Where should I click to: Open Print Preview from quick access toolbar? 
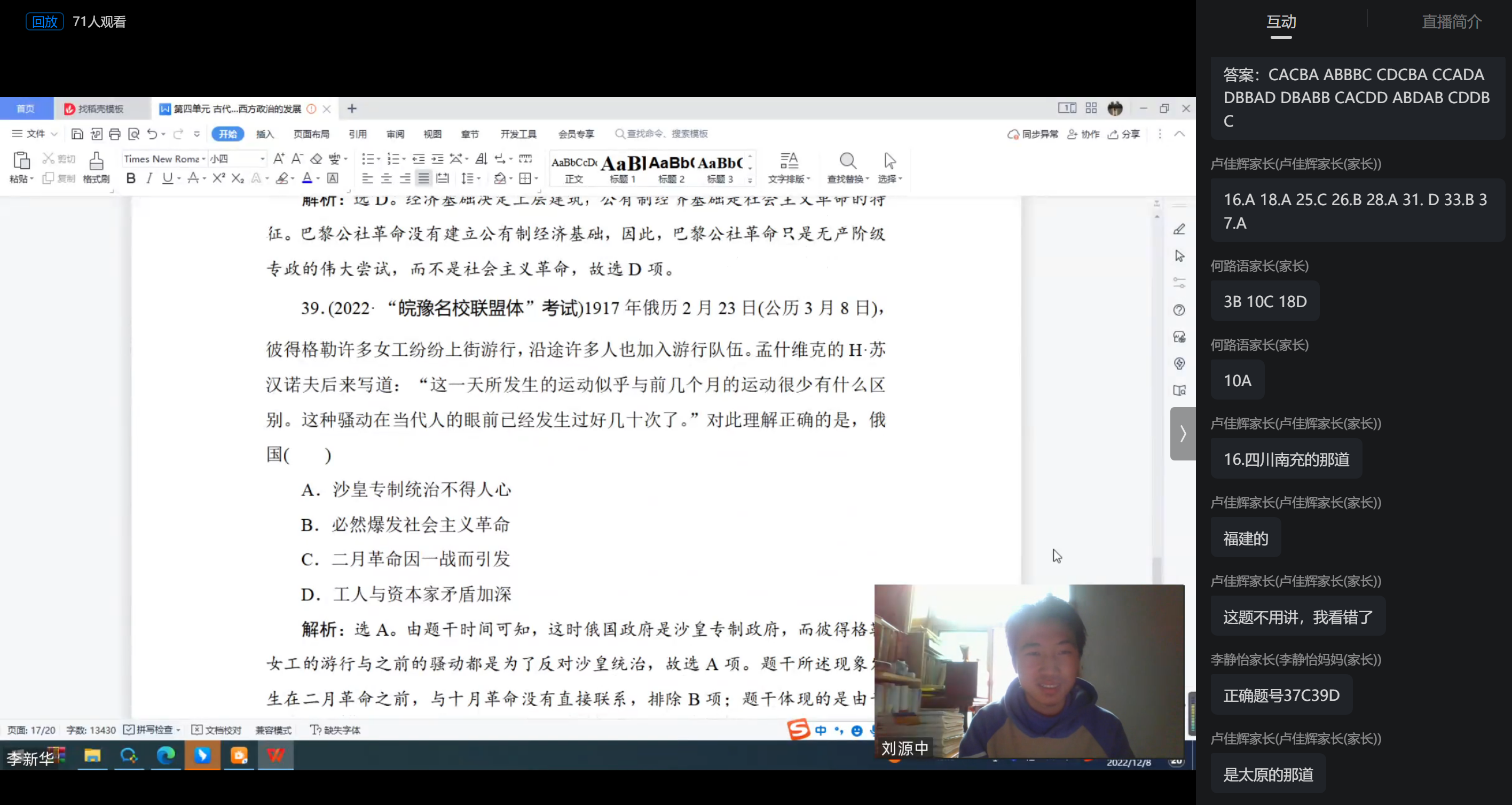pyautogui.click(x=134, y=134)
